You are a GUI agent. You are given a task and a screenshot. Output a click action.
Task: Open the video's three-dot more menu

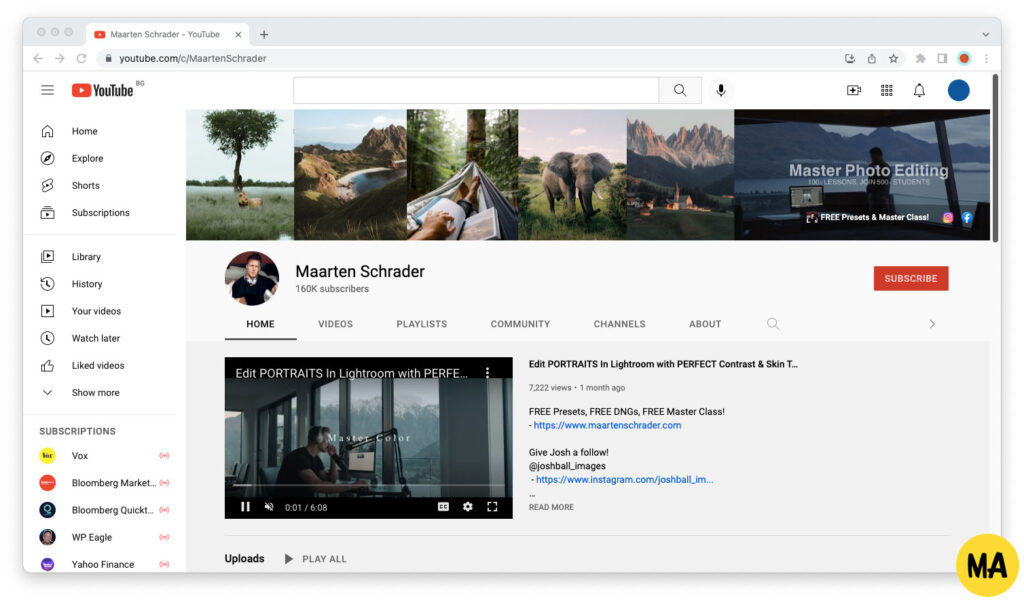[x=487, y=372]
